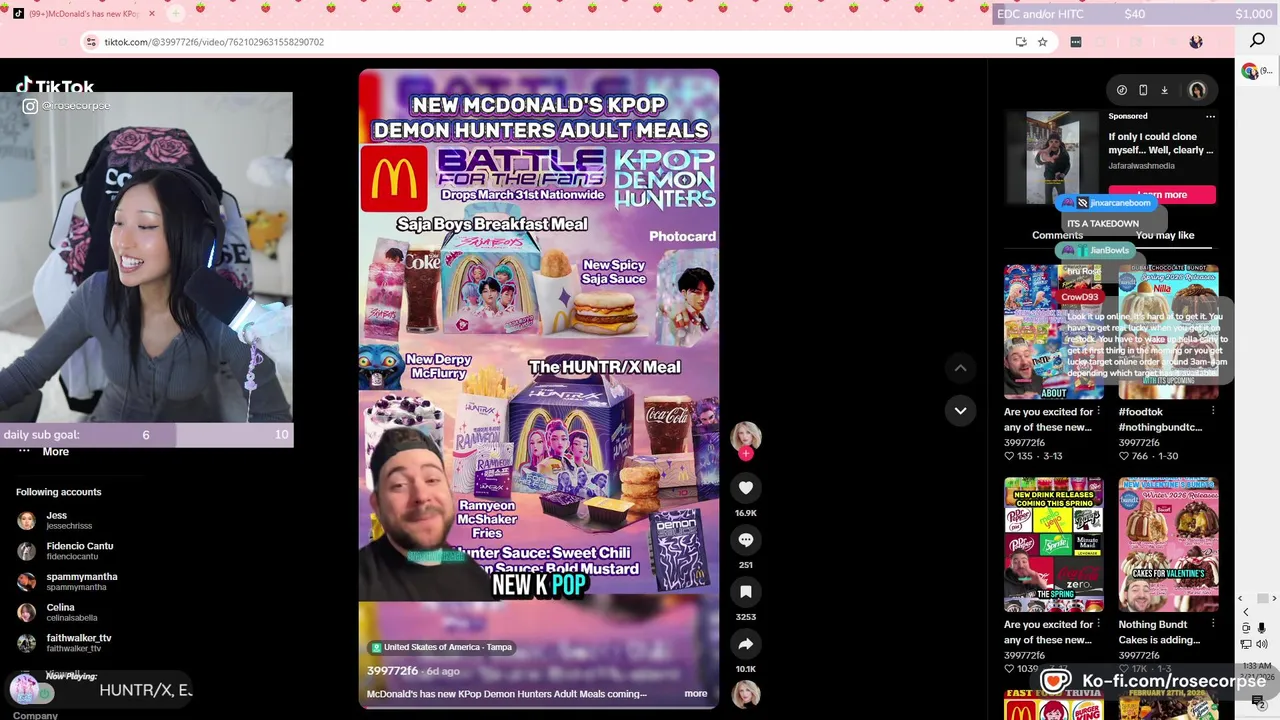
Task: Open the dark extension icon in browser toolbar
Action: [x=1075, y=42]
